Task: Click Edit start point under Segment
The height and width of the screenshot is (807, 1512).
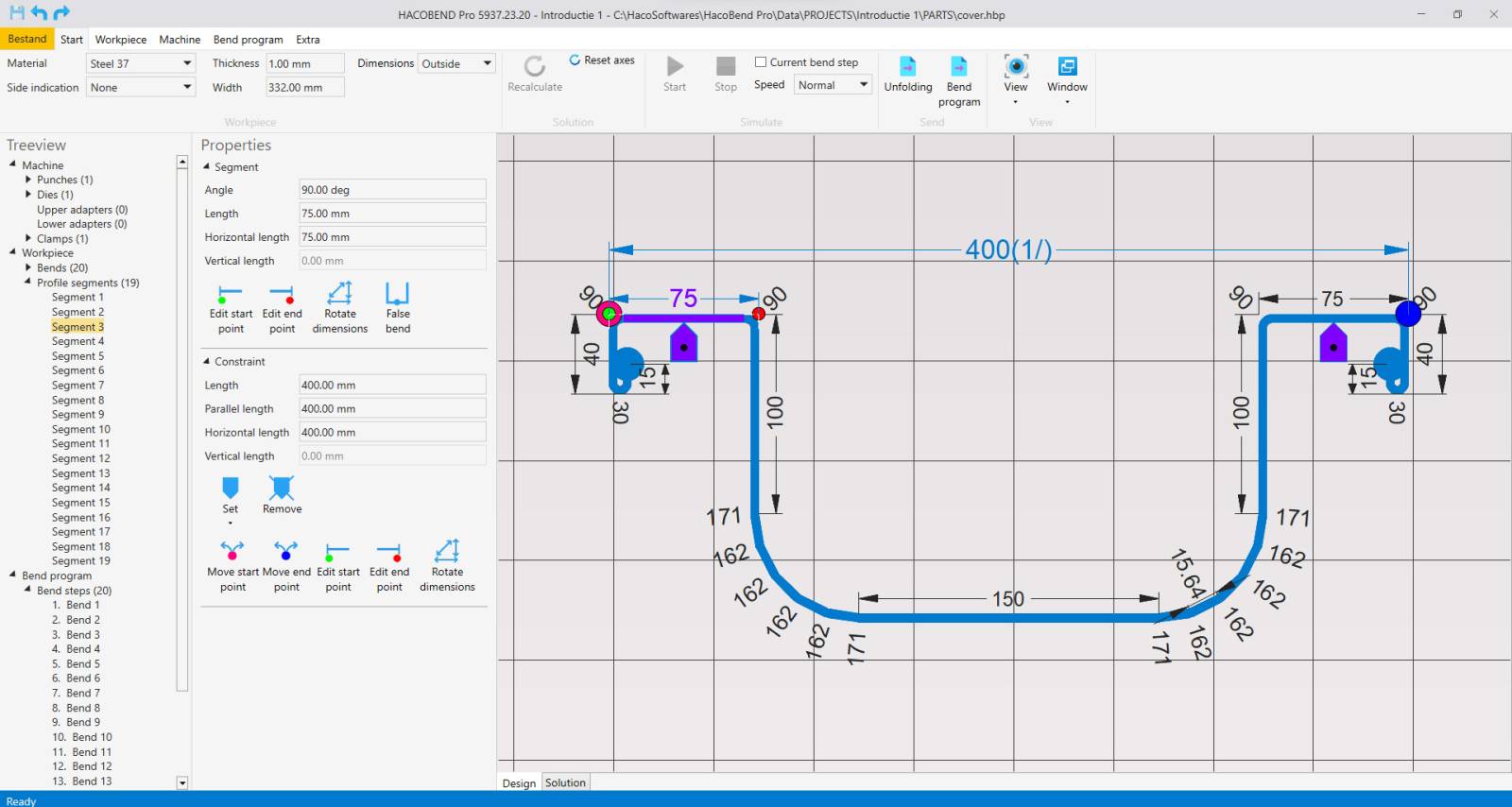Action: [231, 294]
